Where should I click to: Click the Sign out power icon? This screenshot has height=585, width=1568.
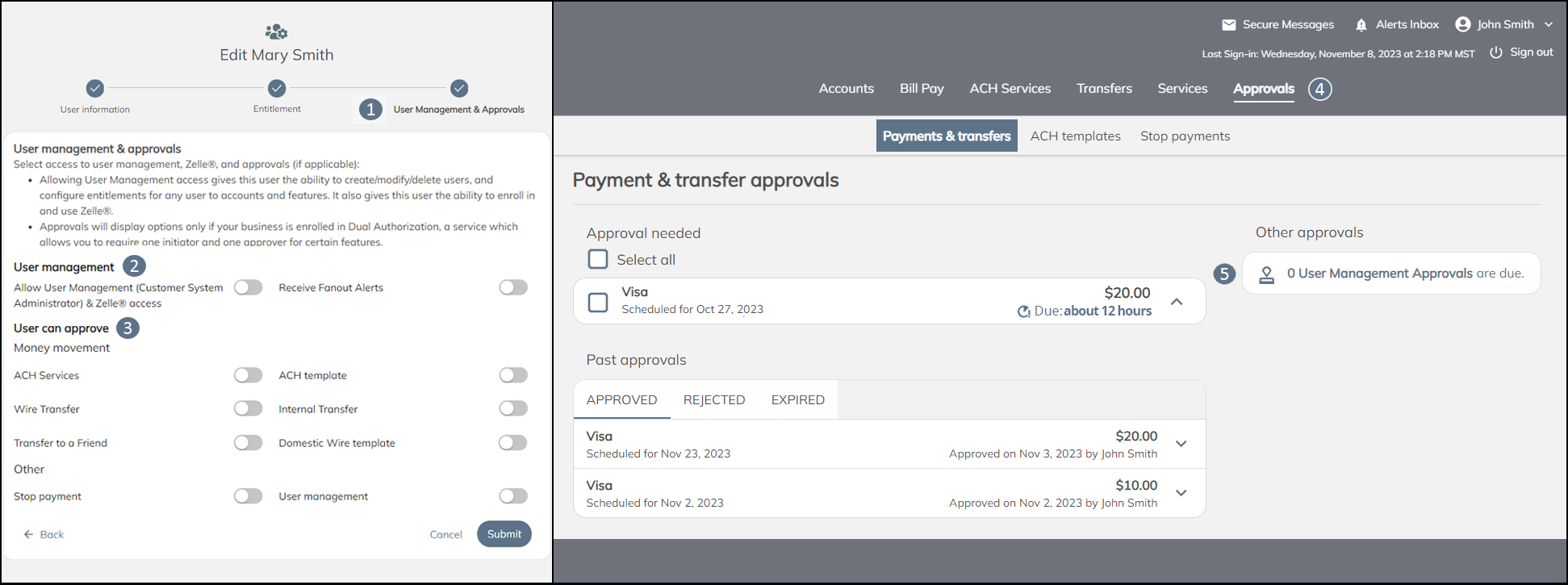pos(1495,52)
